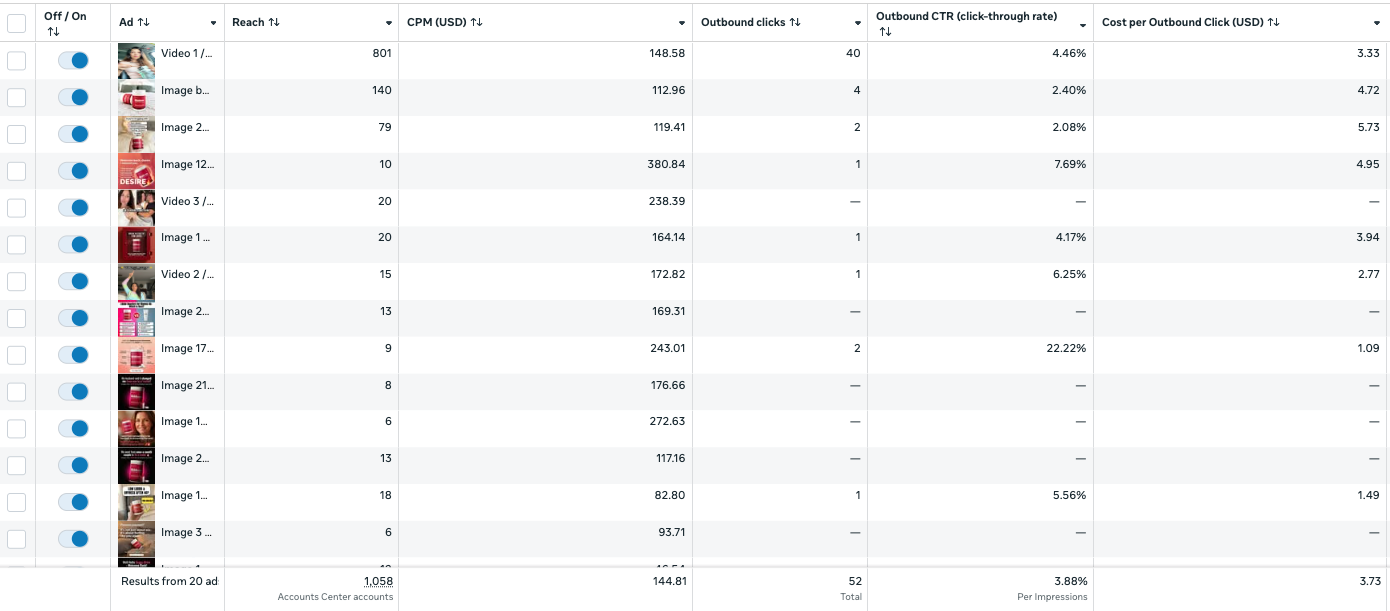This screenshot has width=1390, height=611.
Task: Open the Video 1 ad name link
Action: point(186,54)
